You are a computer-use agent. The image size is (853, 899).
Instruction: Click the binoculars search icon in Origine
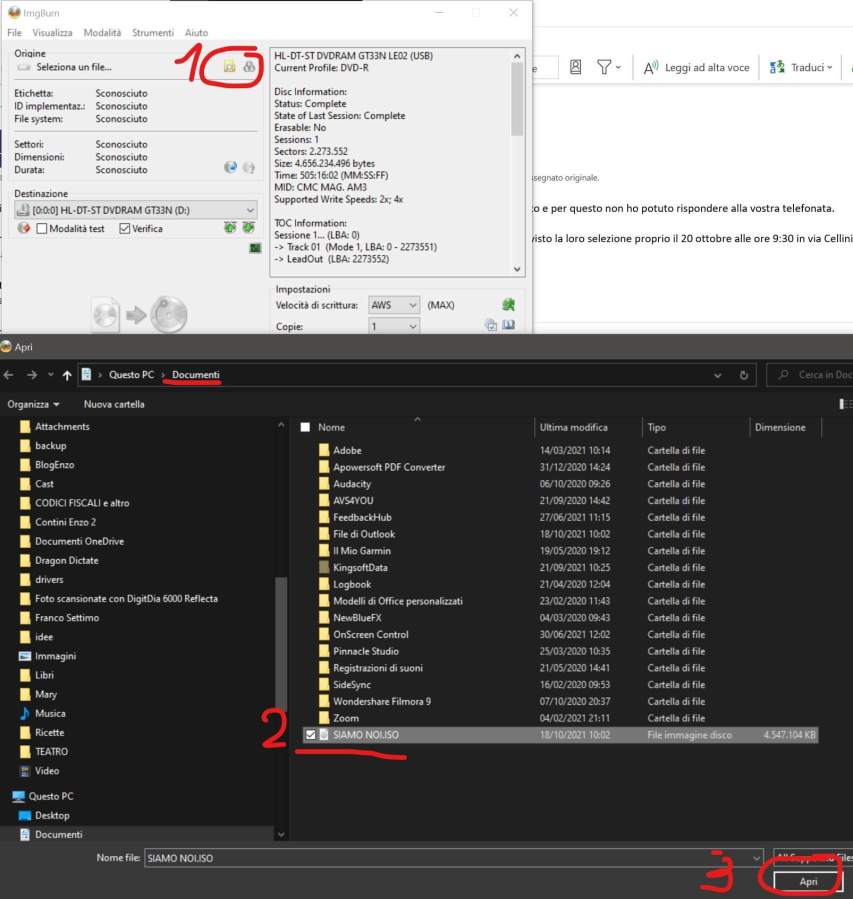click(248, 67)
